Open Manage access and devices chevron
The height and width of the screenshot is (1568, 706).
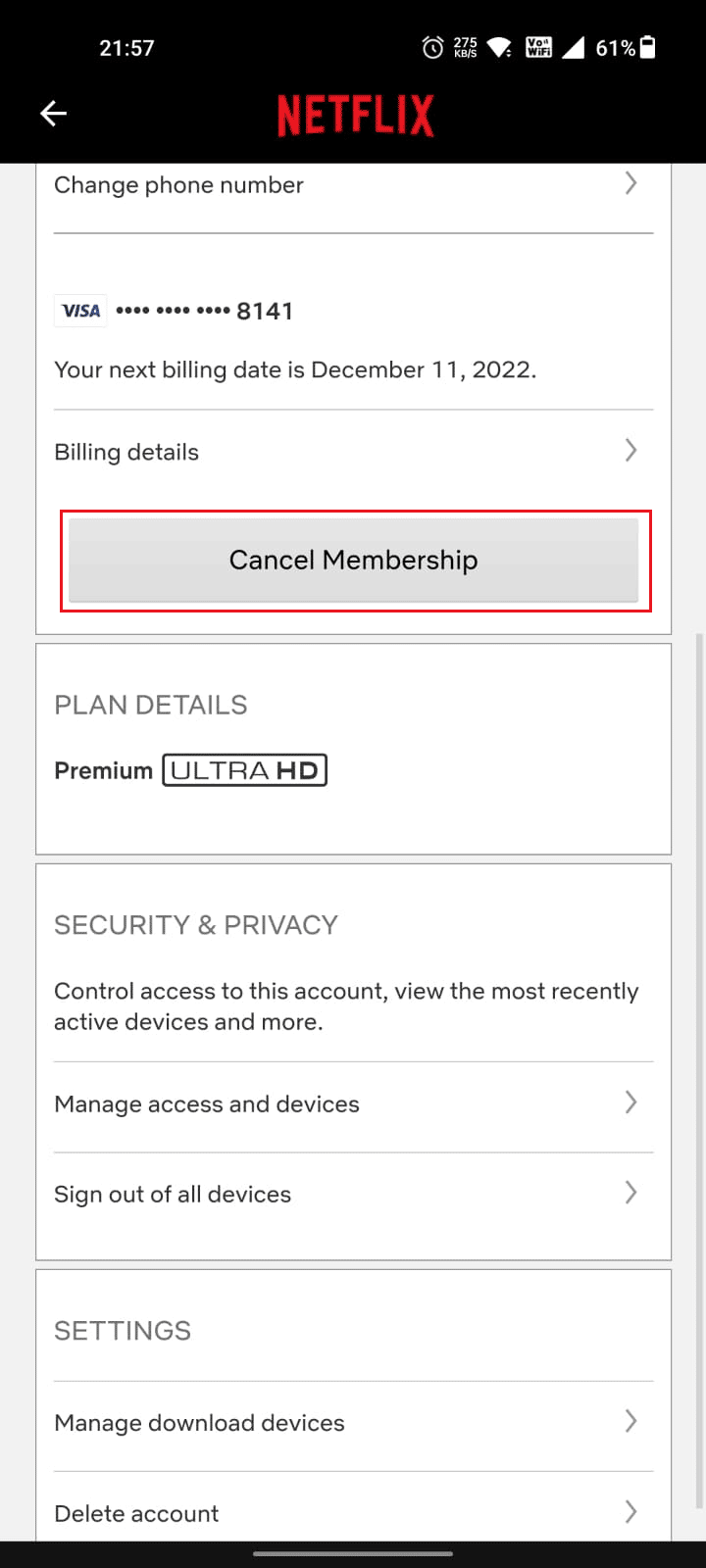(630, 1102)
